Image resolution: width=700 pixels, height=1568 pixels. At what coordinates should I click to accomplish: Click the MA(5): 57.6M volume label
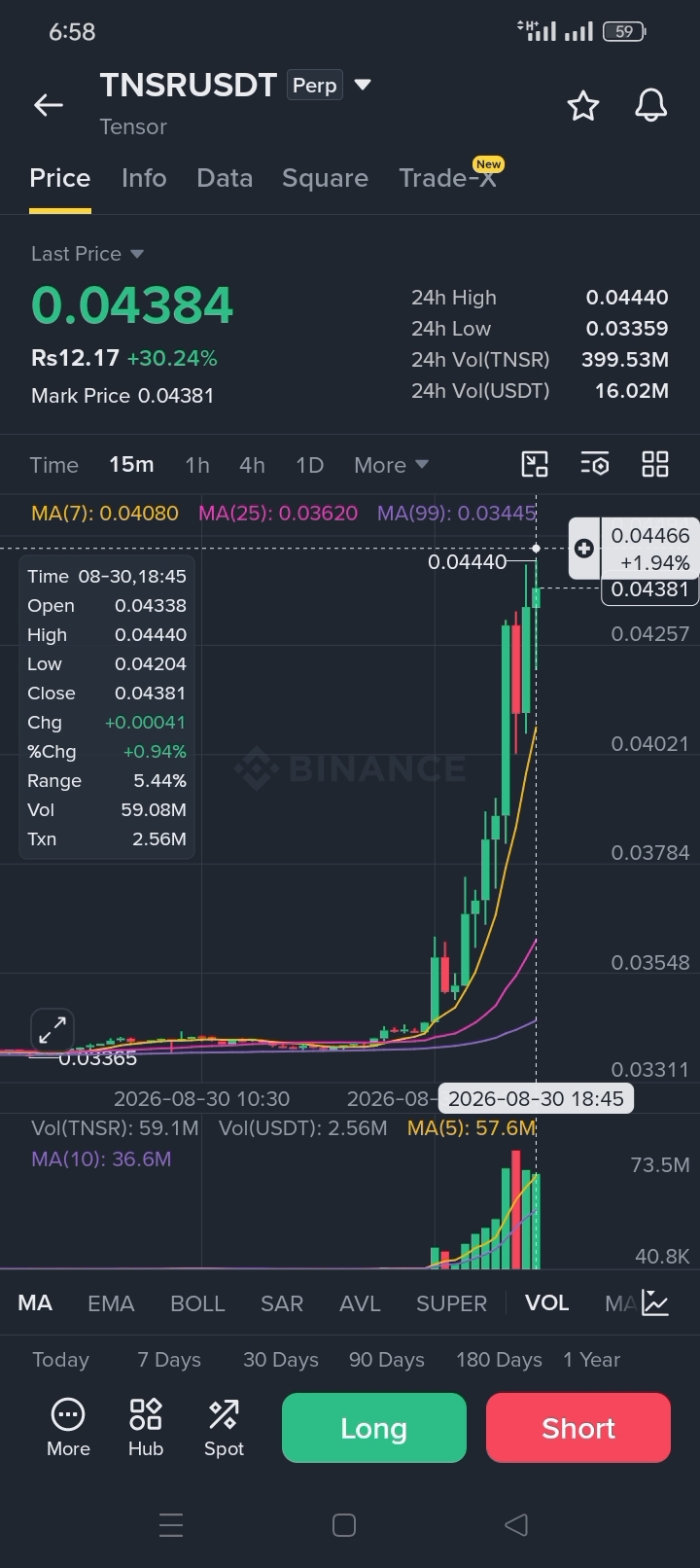point(472,1128)
